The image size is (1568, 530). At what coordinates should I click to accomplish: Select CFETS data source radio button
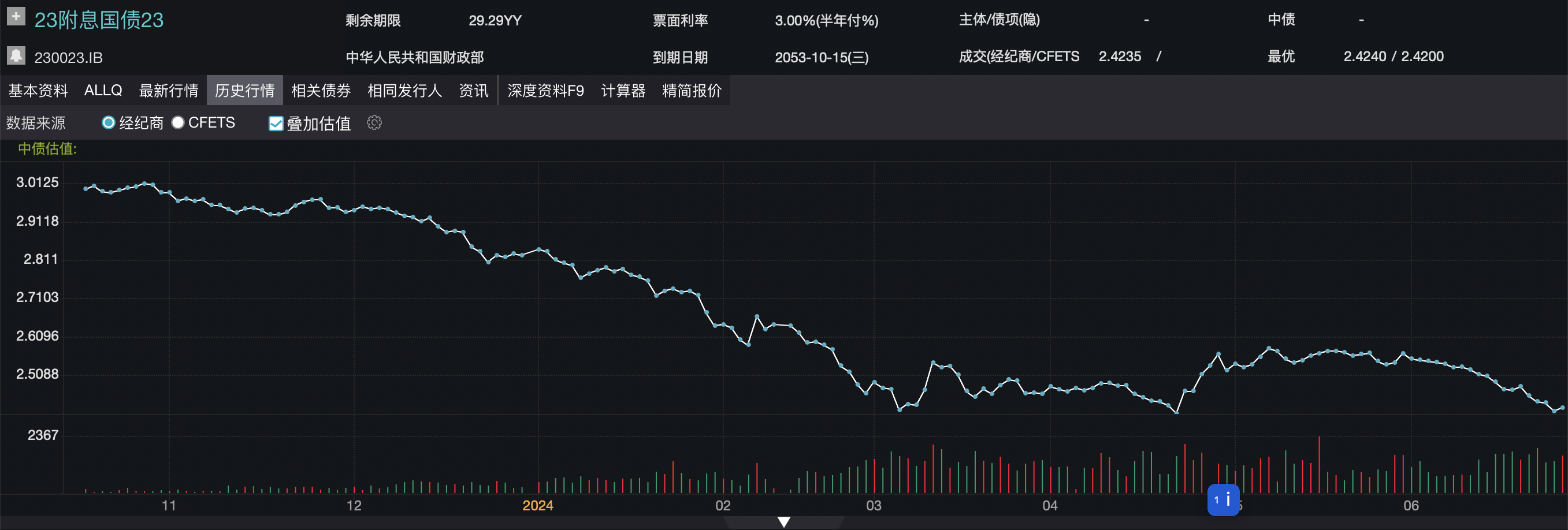(178, 123)
